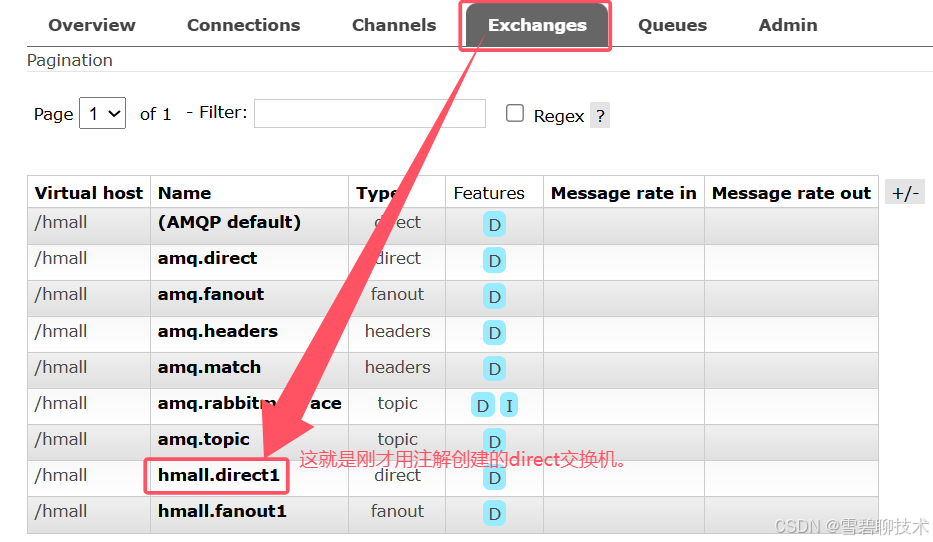Expand the Pagination section header
This screenshot has height=542, width=933.
pos(70,60)
